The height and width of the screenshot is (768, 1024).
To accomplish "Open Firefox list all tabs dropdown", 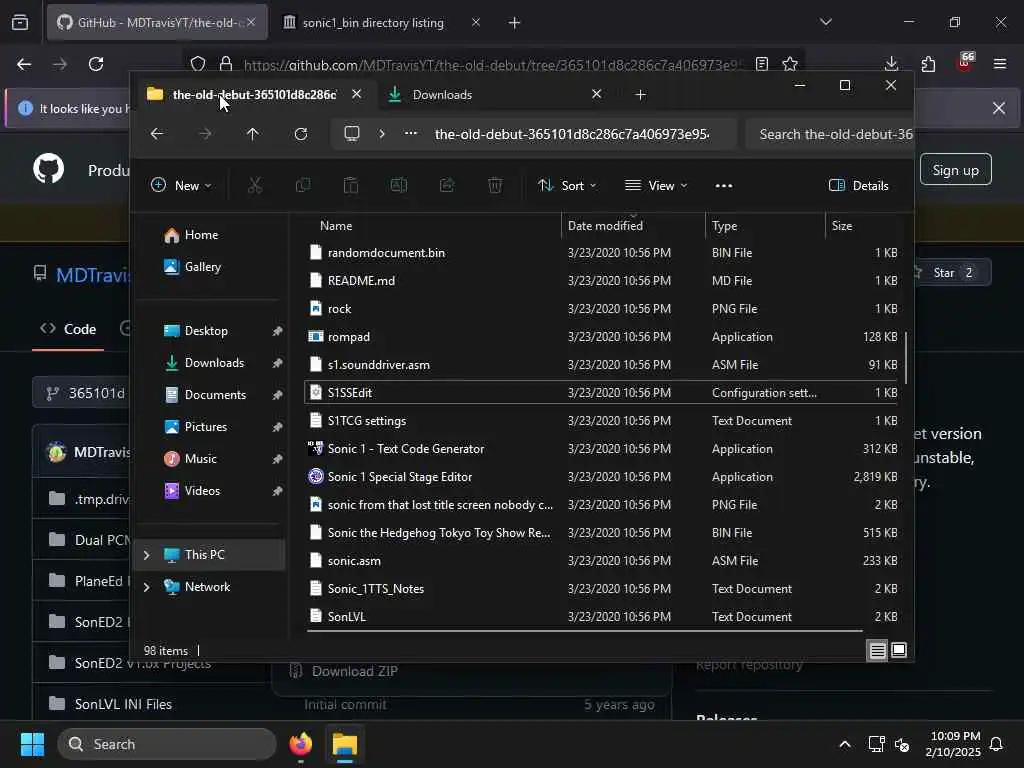I will [x=826, y=22].
